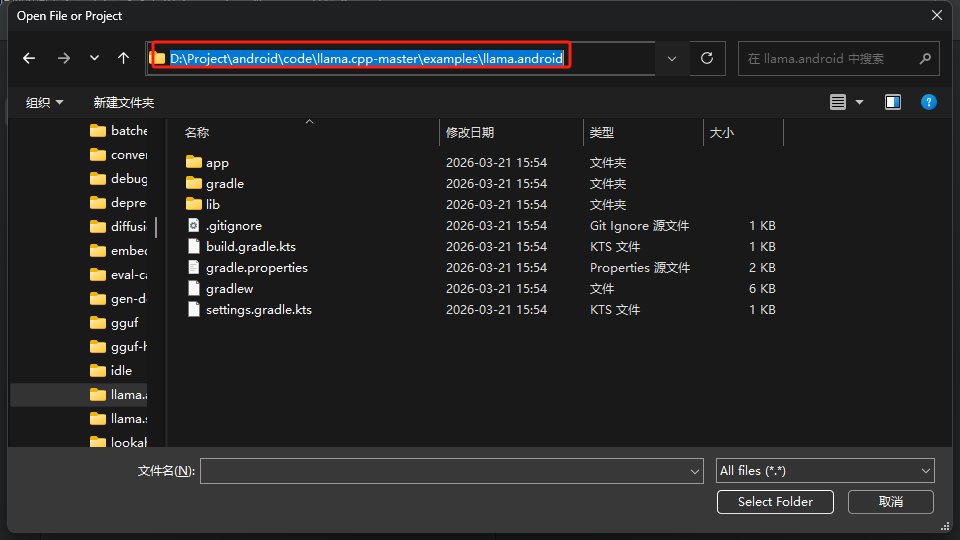Expand address bar history dropdown
960x540 pixels.
click(x=672, y=59)
